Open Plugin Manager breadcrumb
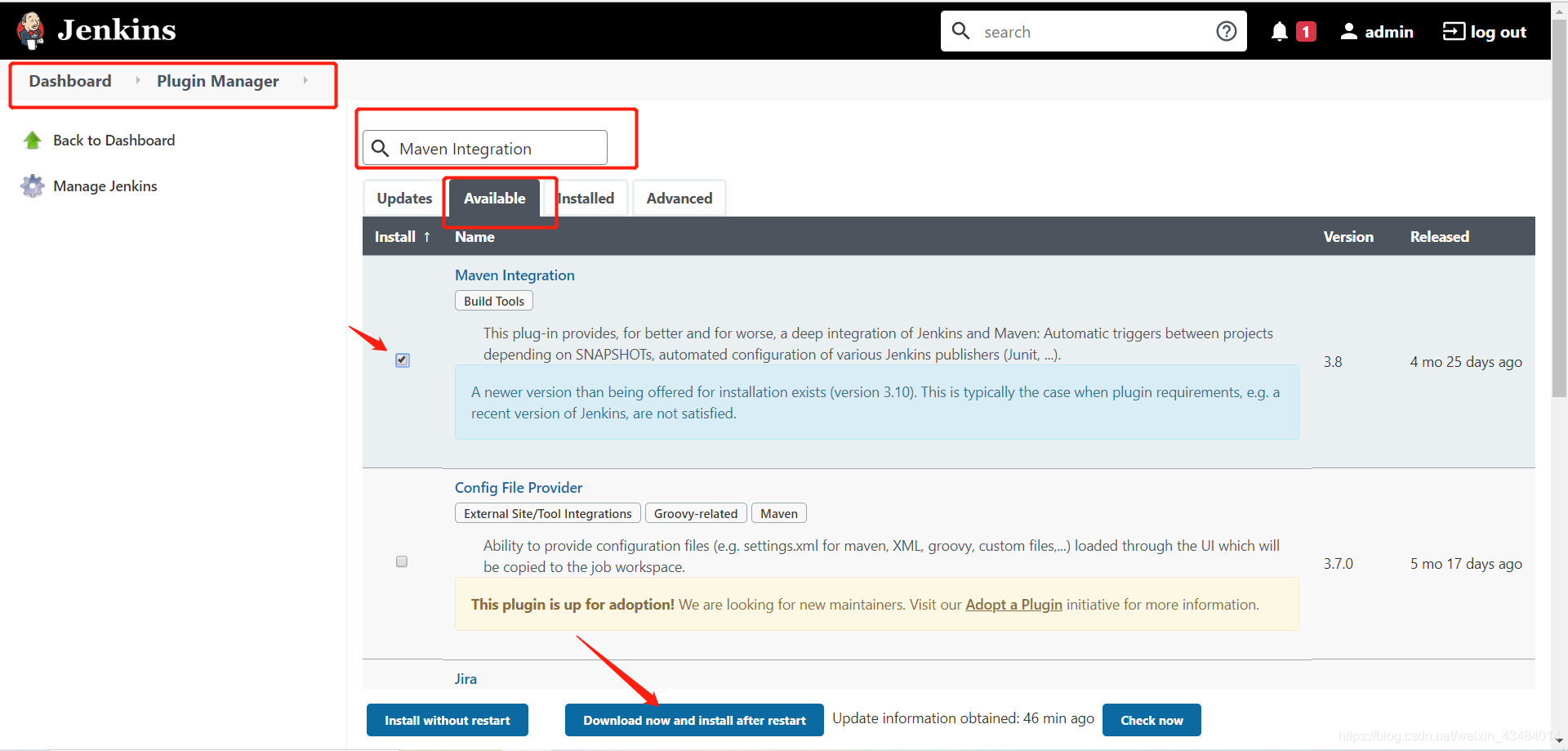Image resolution: width=1568 pixels, height=751 pixels. pos(217,81)
